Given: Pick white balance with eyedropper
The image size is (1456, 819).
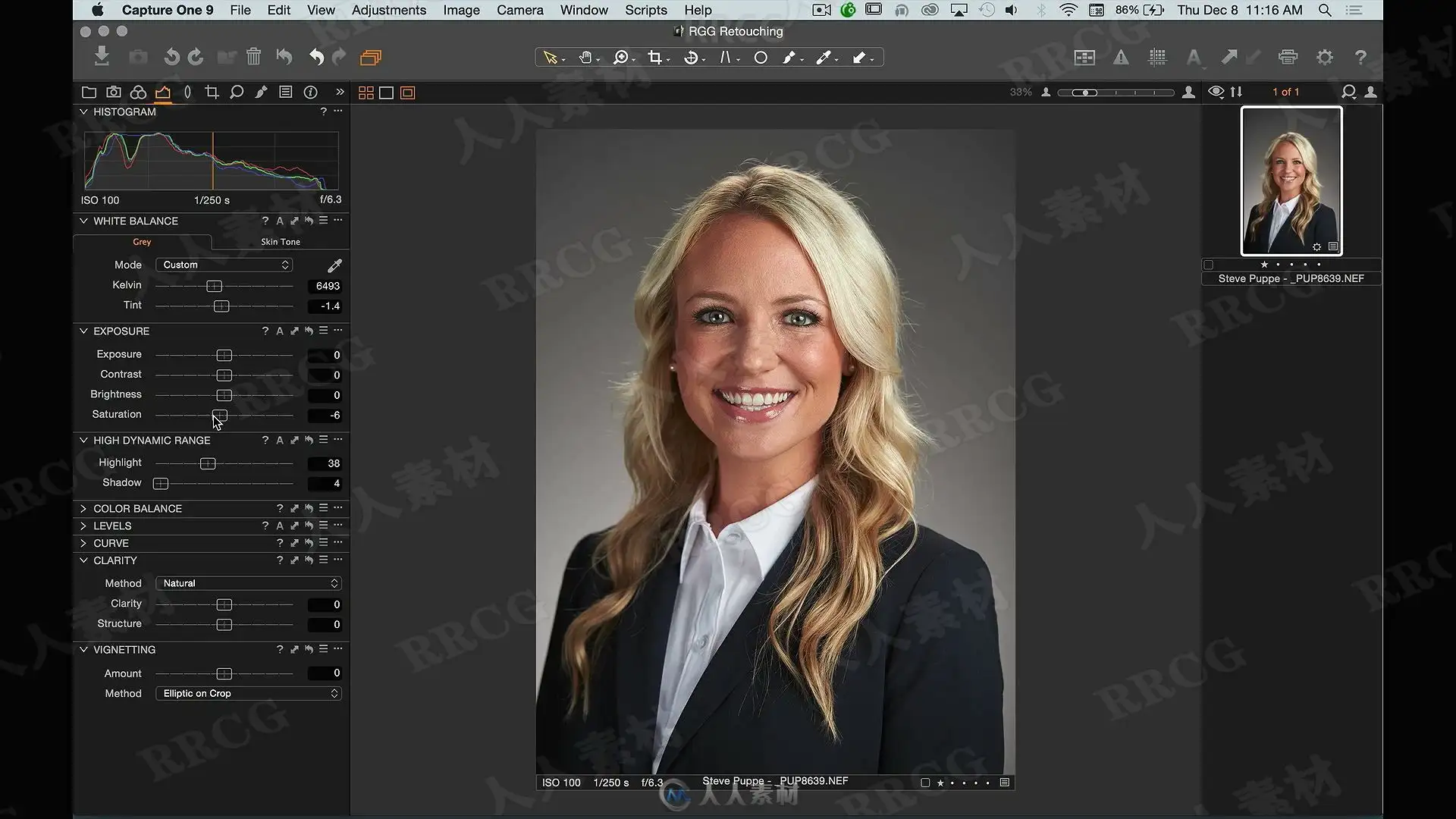Looking at the screenshot, I should [334, 265].
